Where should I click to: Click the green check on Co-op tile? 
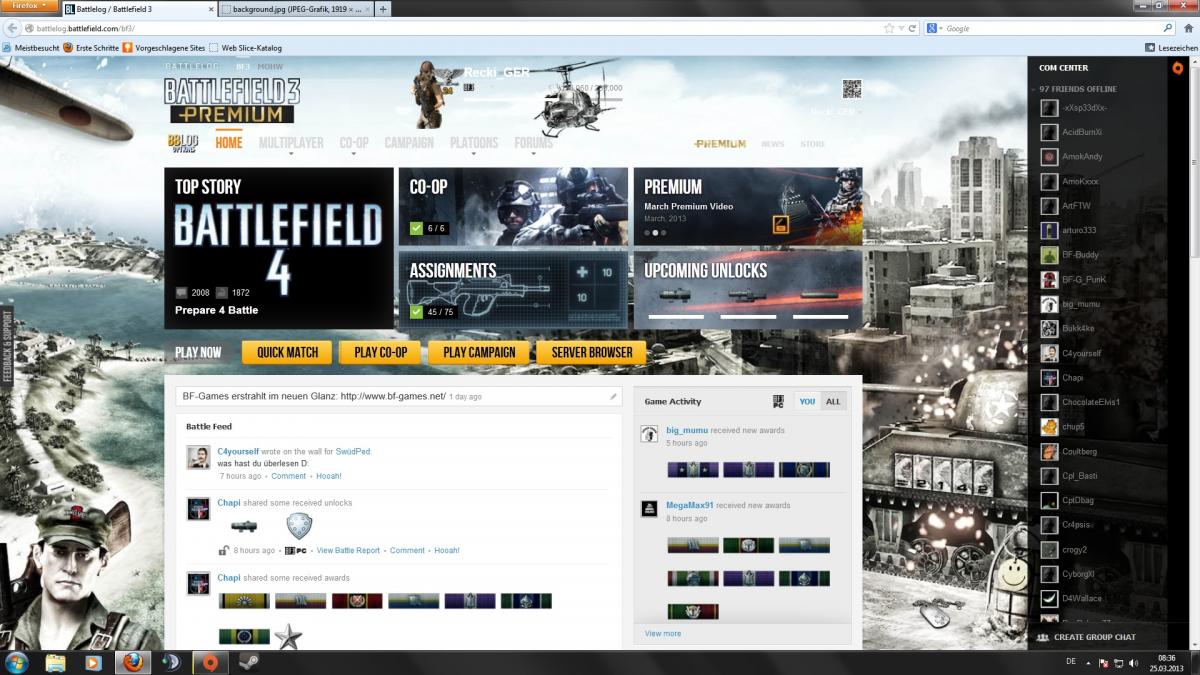[416, 228]
